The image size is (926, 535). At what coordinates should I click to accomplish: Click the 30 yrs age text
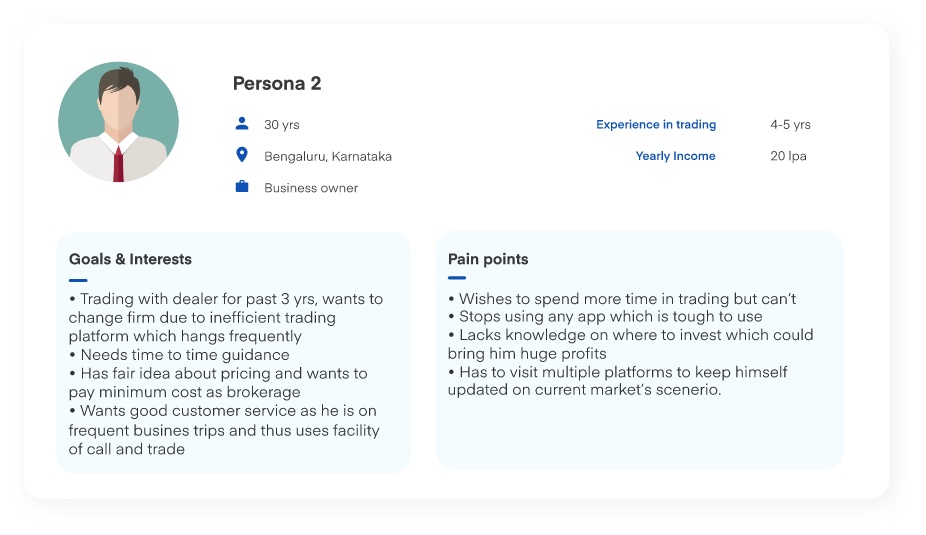pyautogui.click(x=281, y=125)
